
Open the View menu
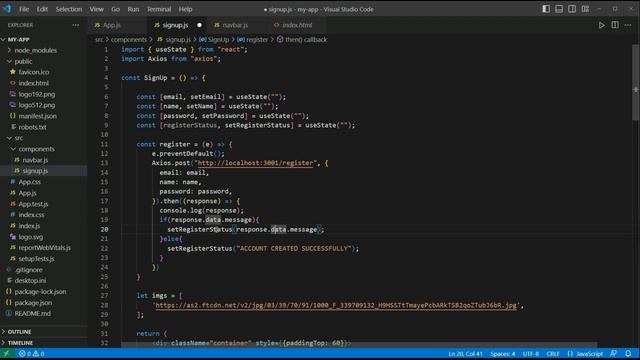(96, 9)
